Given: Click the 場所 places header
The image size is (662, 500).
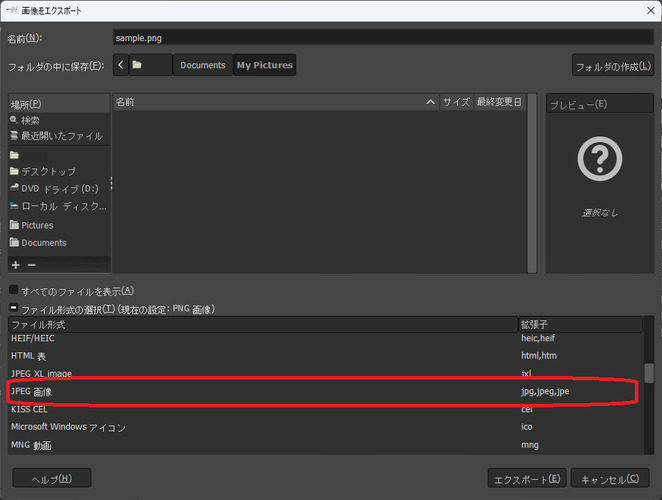Looking at the screenshot, I should pos(59,104).
